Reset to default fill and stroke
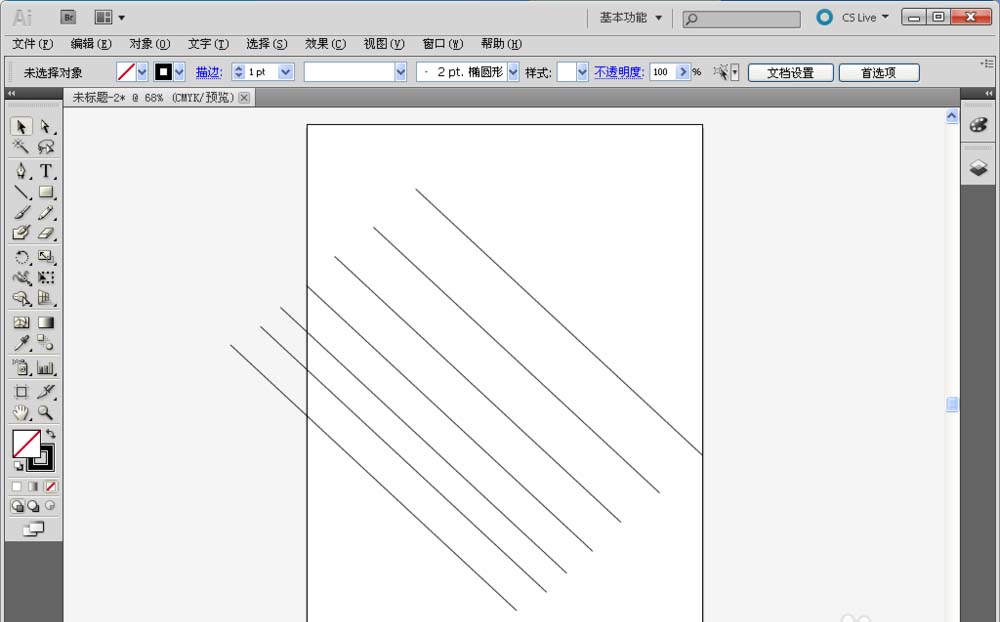This screenshot has width=1000, height=622. pos(18,466)
